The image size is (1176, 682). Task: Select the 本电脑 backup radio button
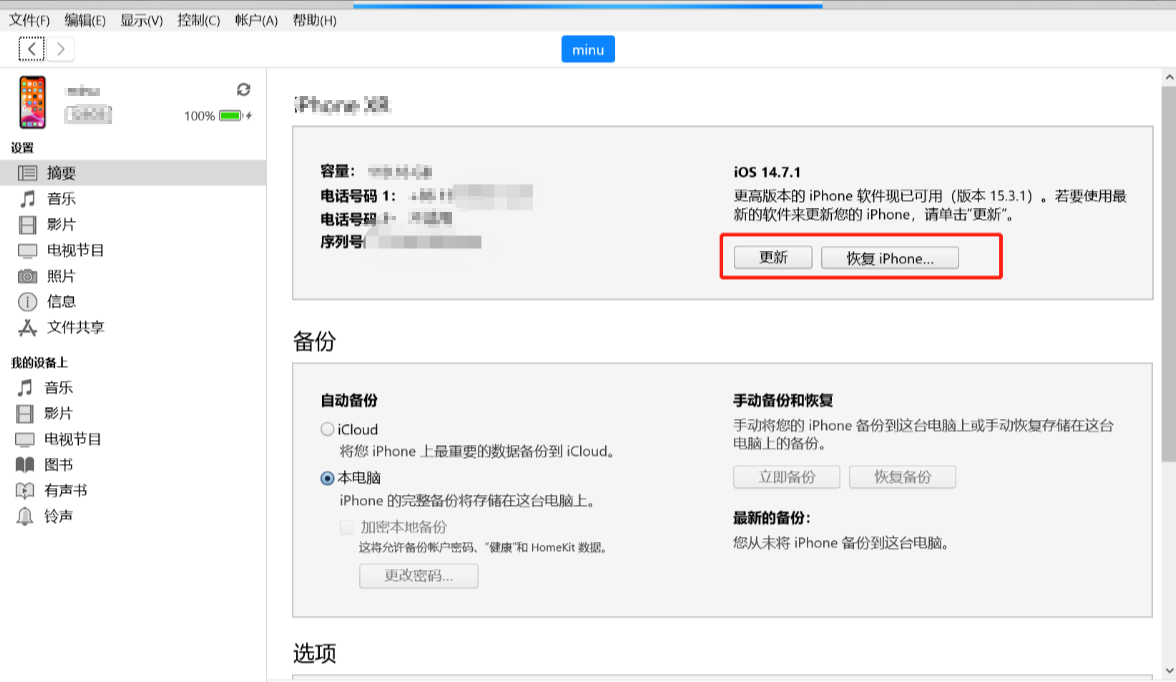tap(327, 478)
